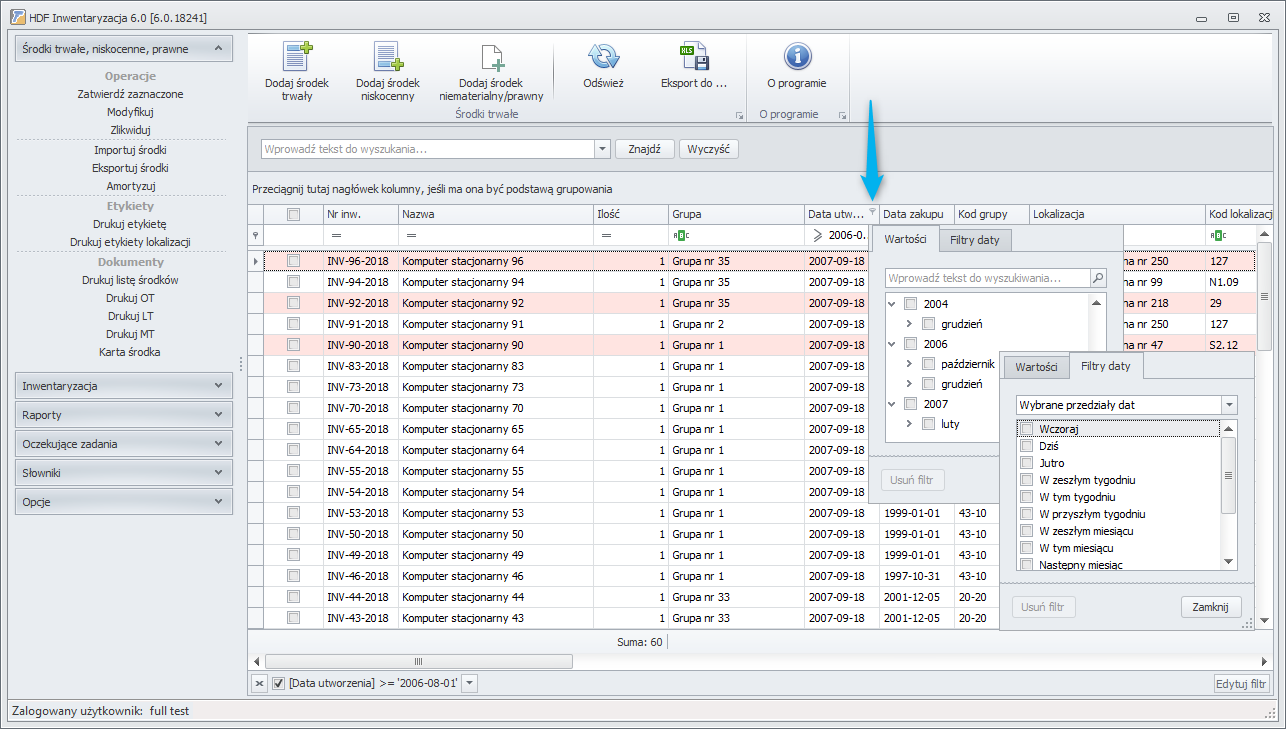Click Amortyzuj in sidebar
Image resolution: width=1286 pixels, height=729 pixels.
click(130, 186)
